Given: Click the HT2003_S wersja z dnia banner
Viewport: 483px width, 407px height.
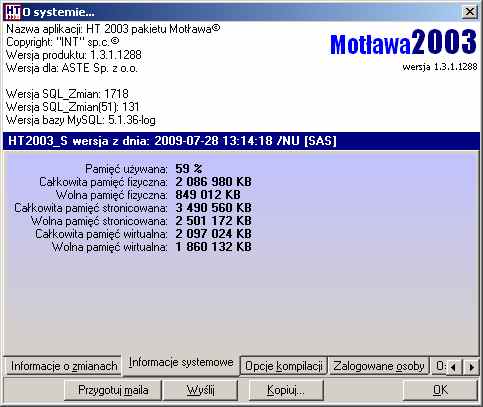Looking at the screenshot, I should (x=241, y=140).
